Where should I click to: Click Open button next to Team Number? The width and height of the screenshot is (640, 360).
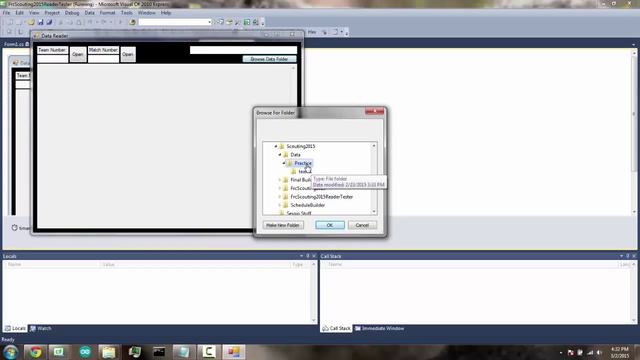click(x=78, y=54)
